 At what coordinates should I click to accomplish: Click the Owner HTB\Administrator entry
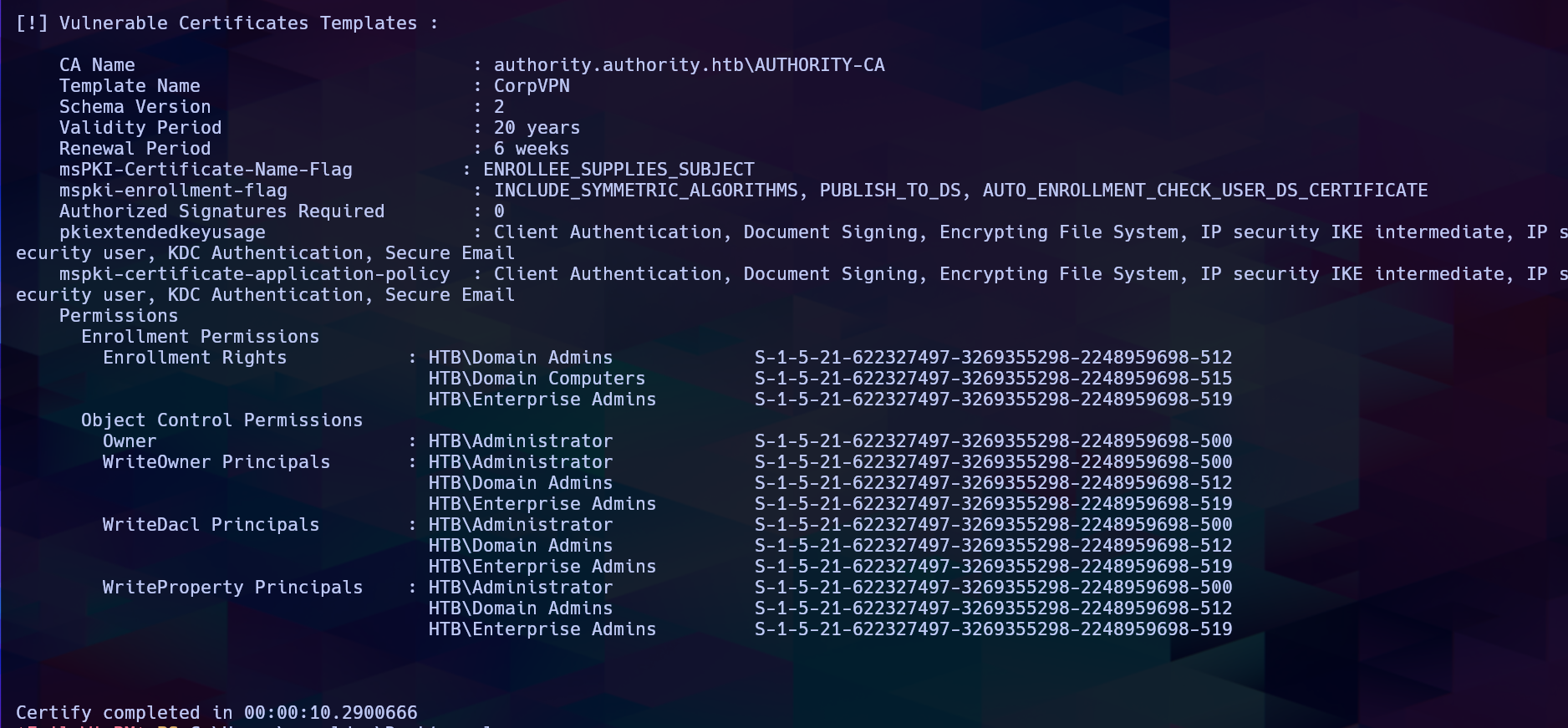pyautogui.click(x=520, y=441)
